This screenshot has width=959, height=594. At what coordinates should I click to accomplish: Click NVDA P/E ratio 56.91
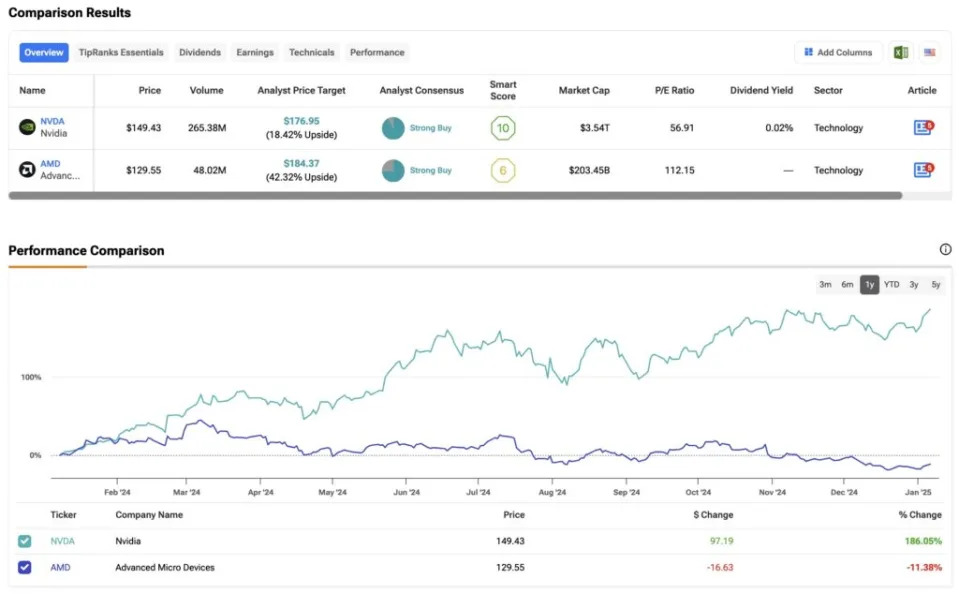tap(682, 128)
